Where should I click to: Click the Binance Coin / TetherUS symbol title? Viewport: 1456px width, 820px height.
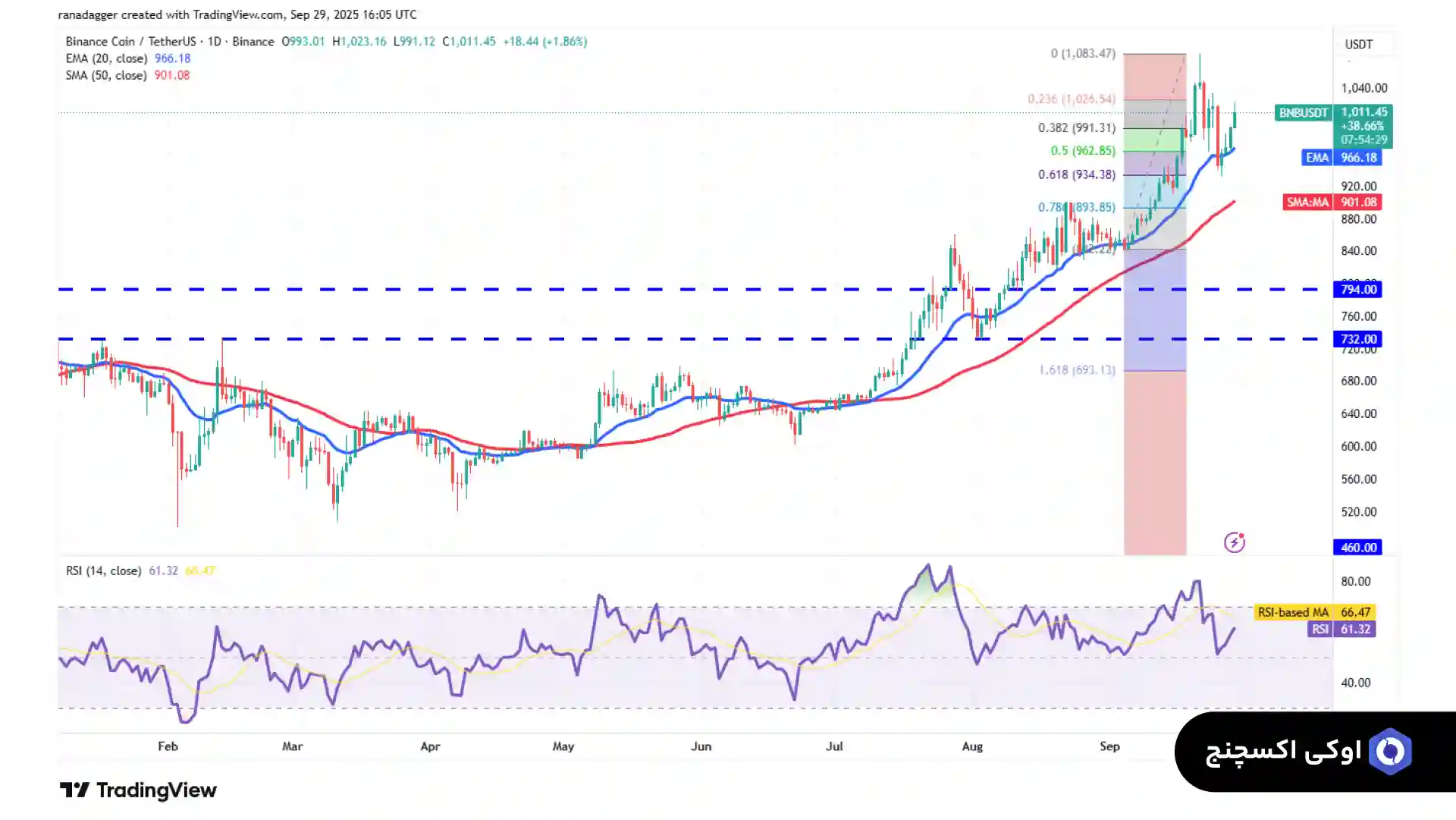(x=130, y=42)
